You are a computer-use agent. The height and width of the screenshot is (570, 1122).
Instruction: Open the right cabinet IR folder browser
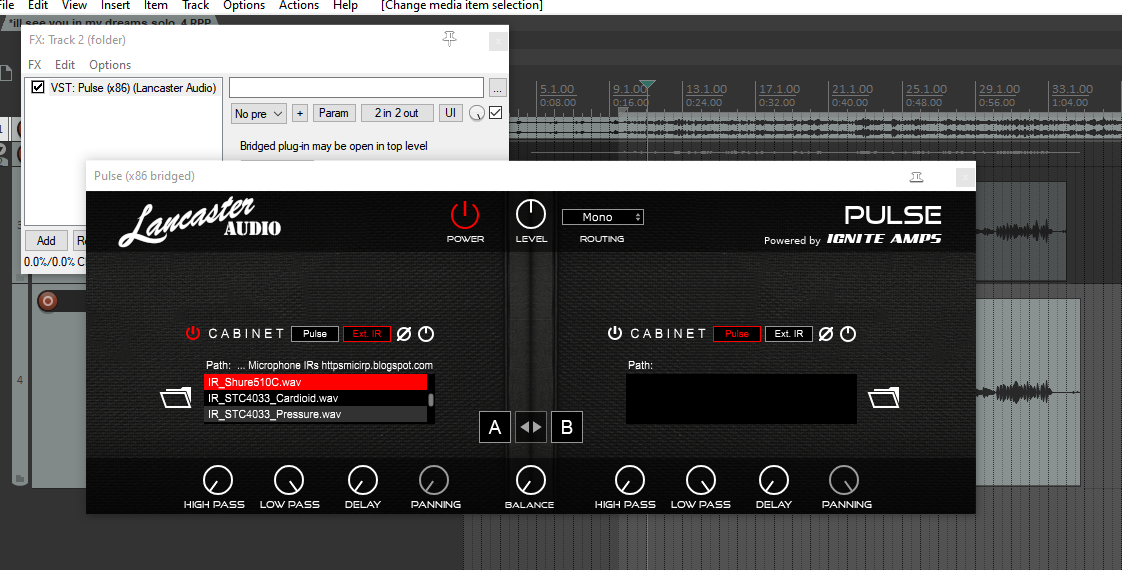point(883,398)
